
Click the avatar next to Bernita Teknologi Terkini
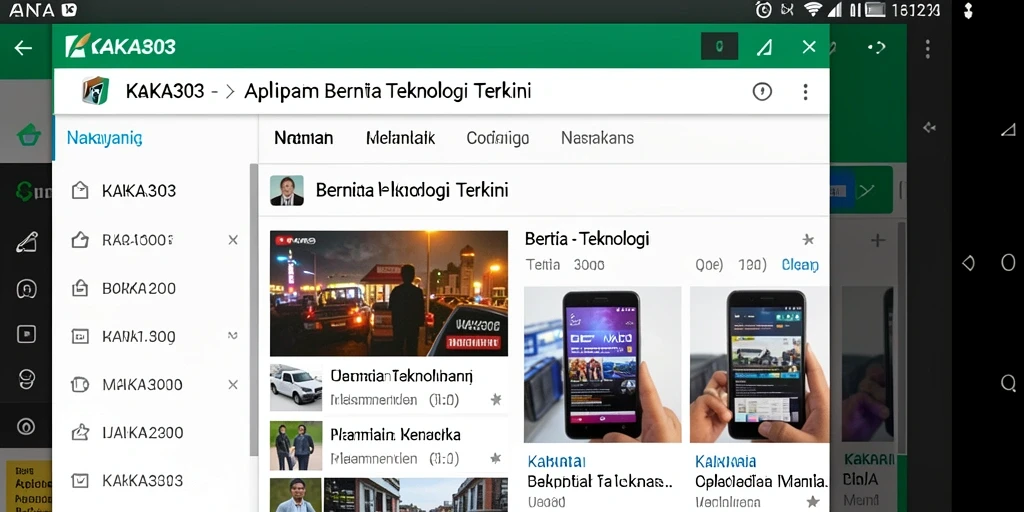(x=287, y=191)
